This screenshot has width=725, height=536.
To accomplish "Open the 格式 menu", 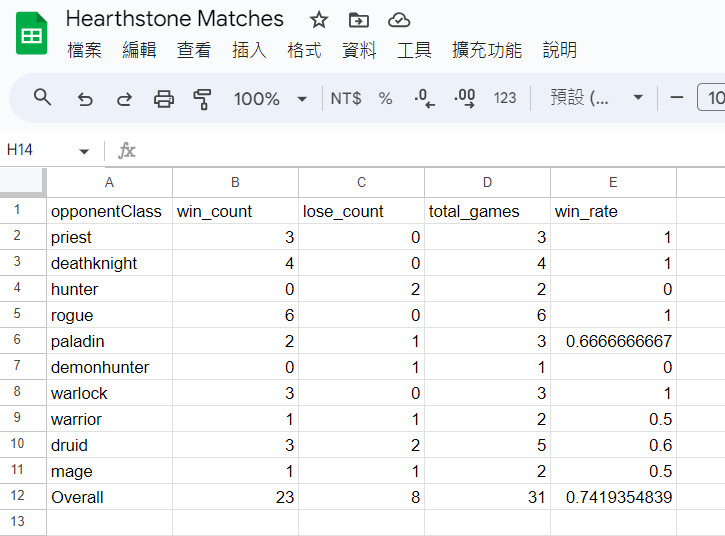I will coord(304,50).
